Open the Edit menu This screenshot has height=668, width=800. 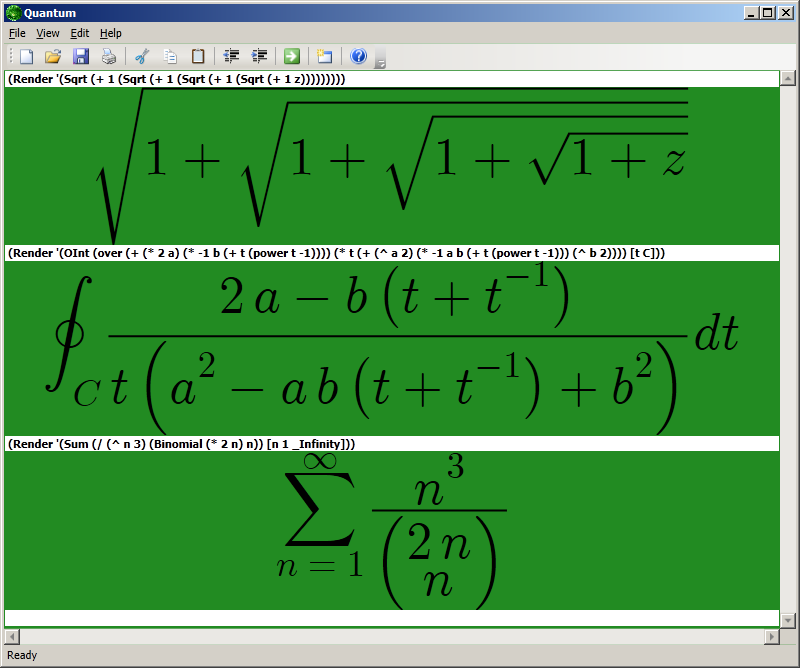[80, 33]
